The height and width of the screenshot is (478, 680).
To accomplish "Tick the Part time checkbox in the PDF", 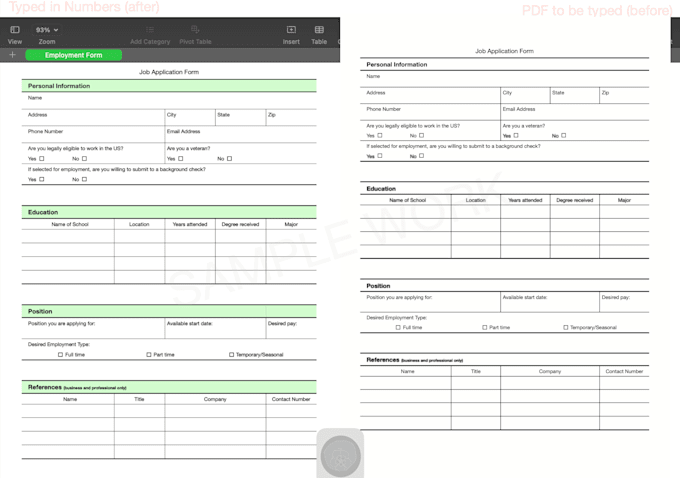I will (x=485, y=327).
